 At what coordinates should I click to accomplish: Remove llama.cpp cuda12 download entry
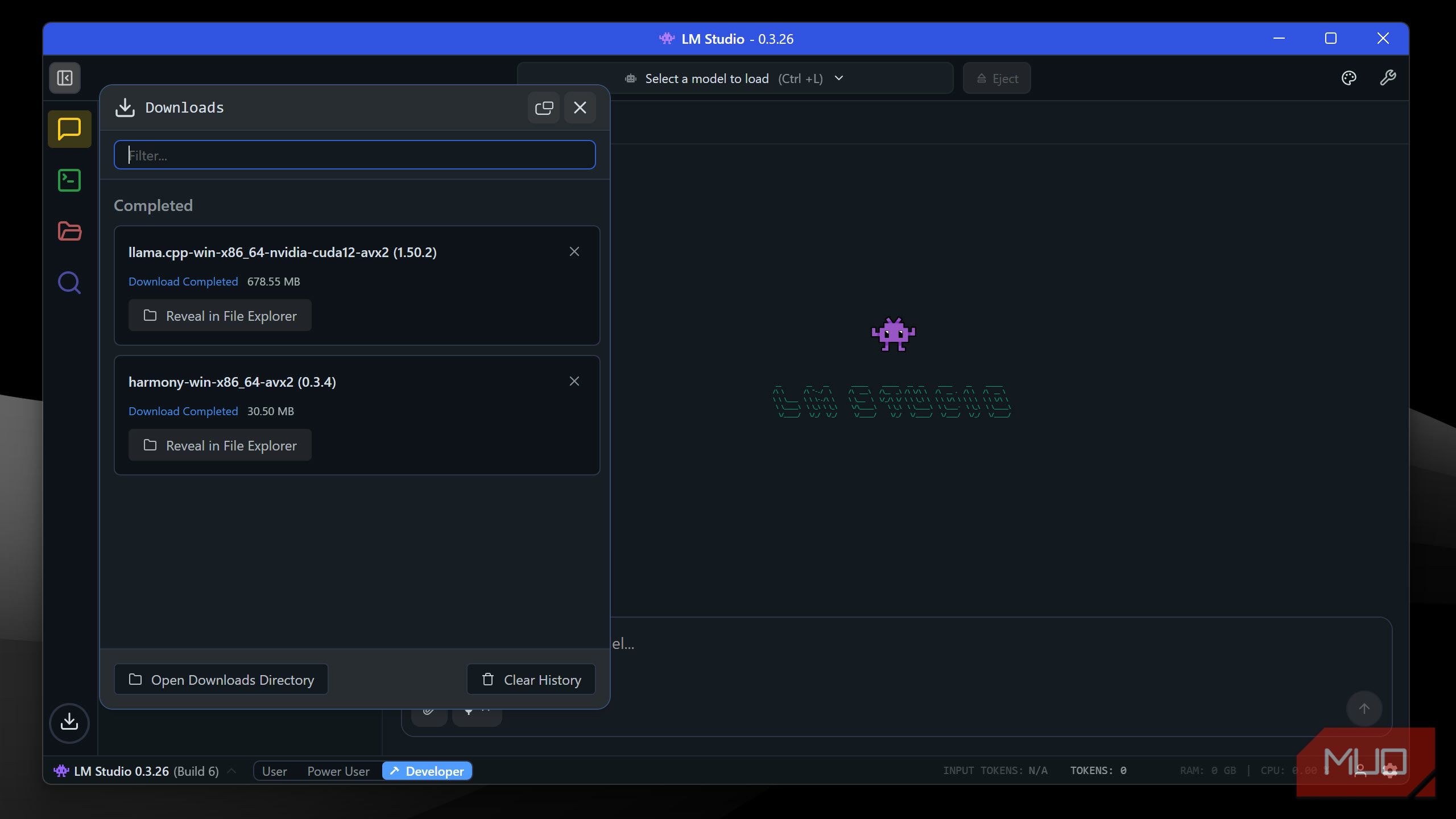tap(574, 251)
